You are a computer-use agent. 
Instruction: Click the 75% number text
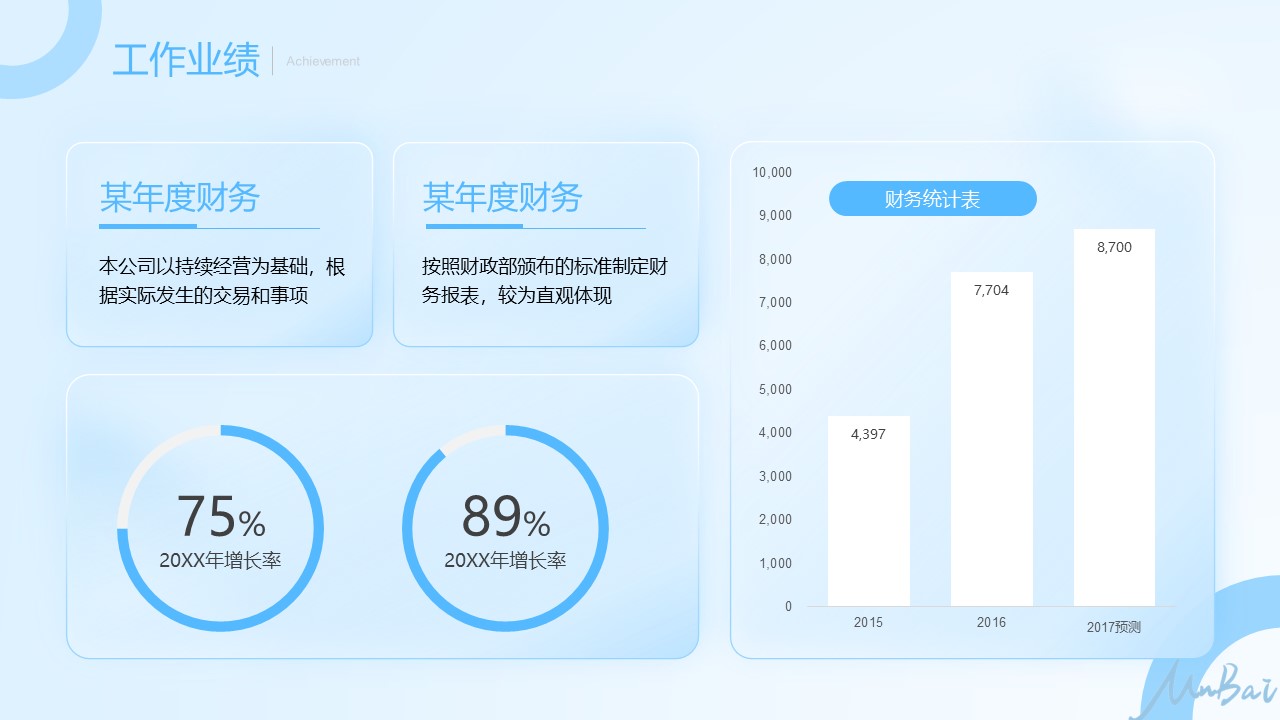click(x=221, y=517)
